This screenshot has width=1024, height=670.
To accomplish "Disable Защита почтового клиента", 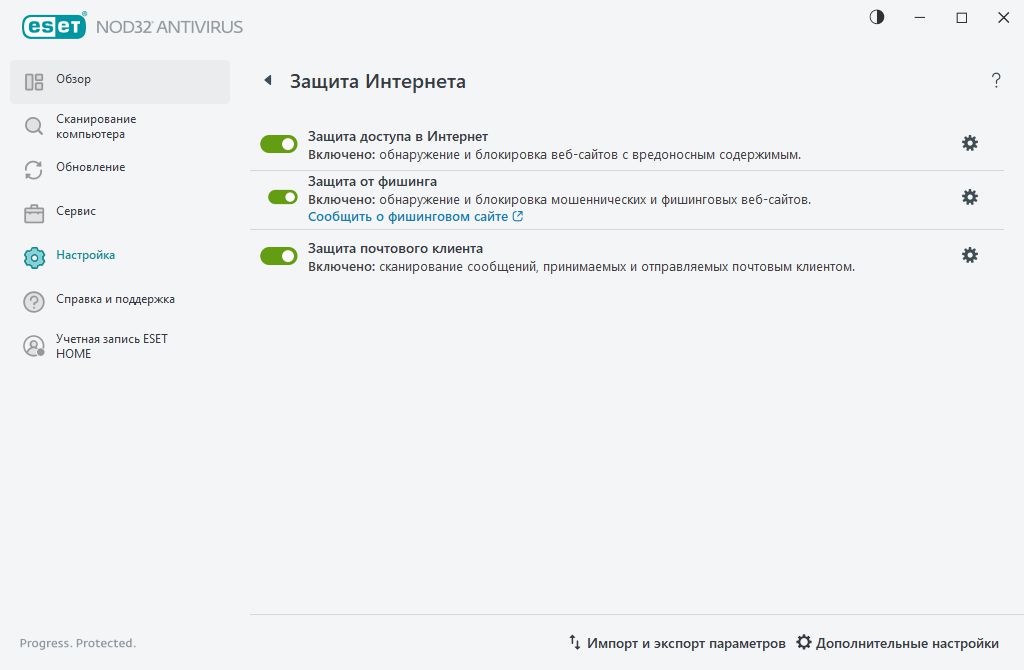I will [278, 255].
